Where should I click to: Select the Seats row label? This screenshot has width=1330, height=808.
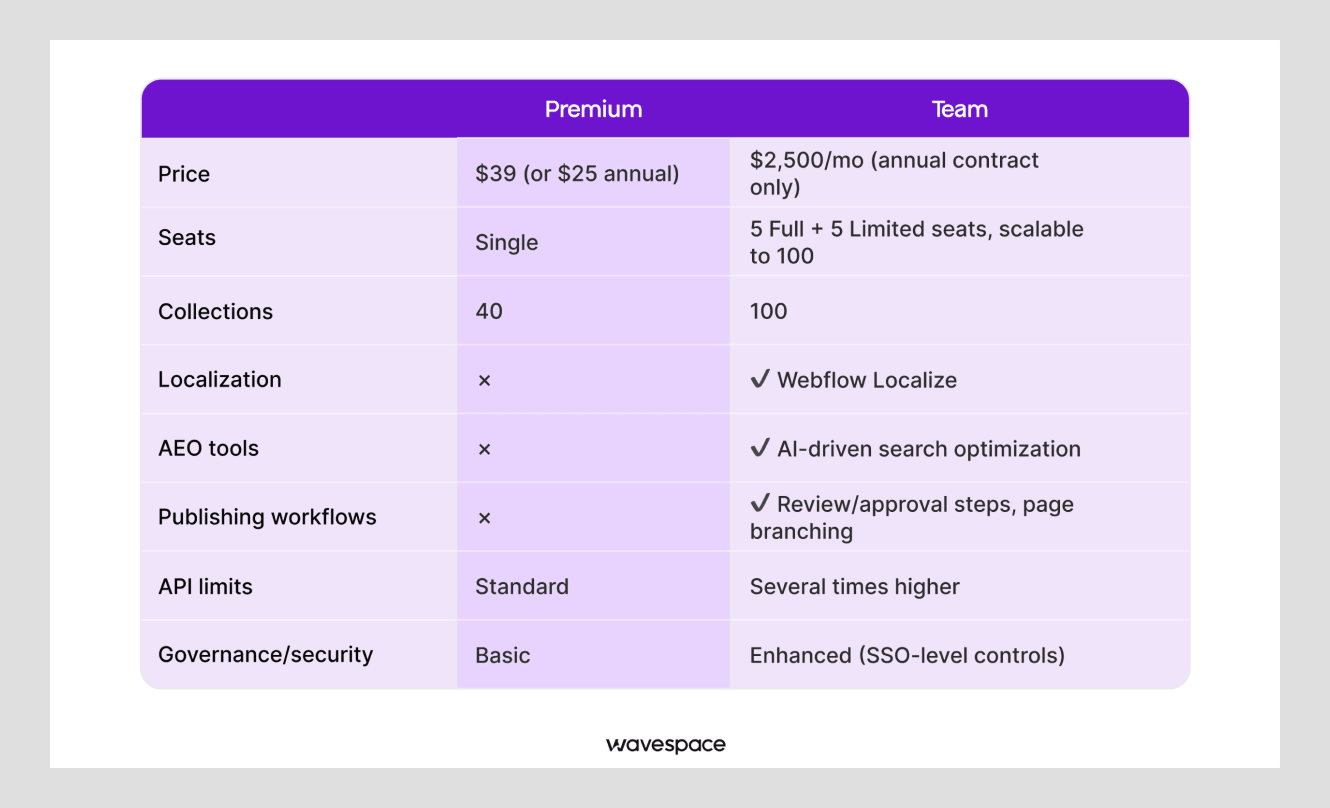187,238
